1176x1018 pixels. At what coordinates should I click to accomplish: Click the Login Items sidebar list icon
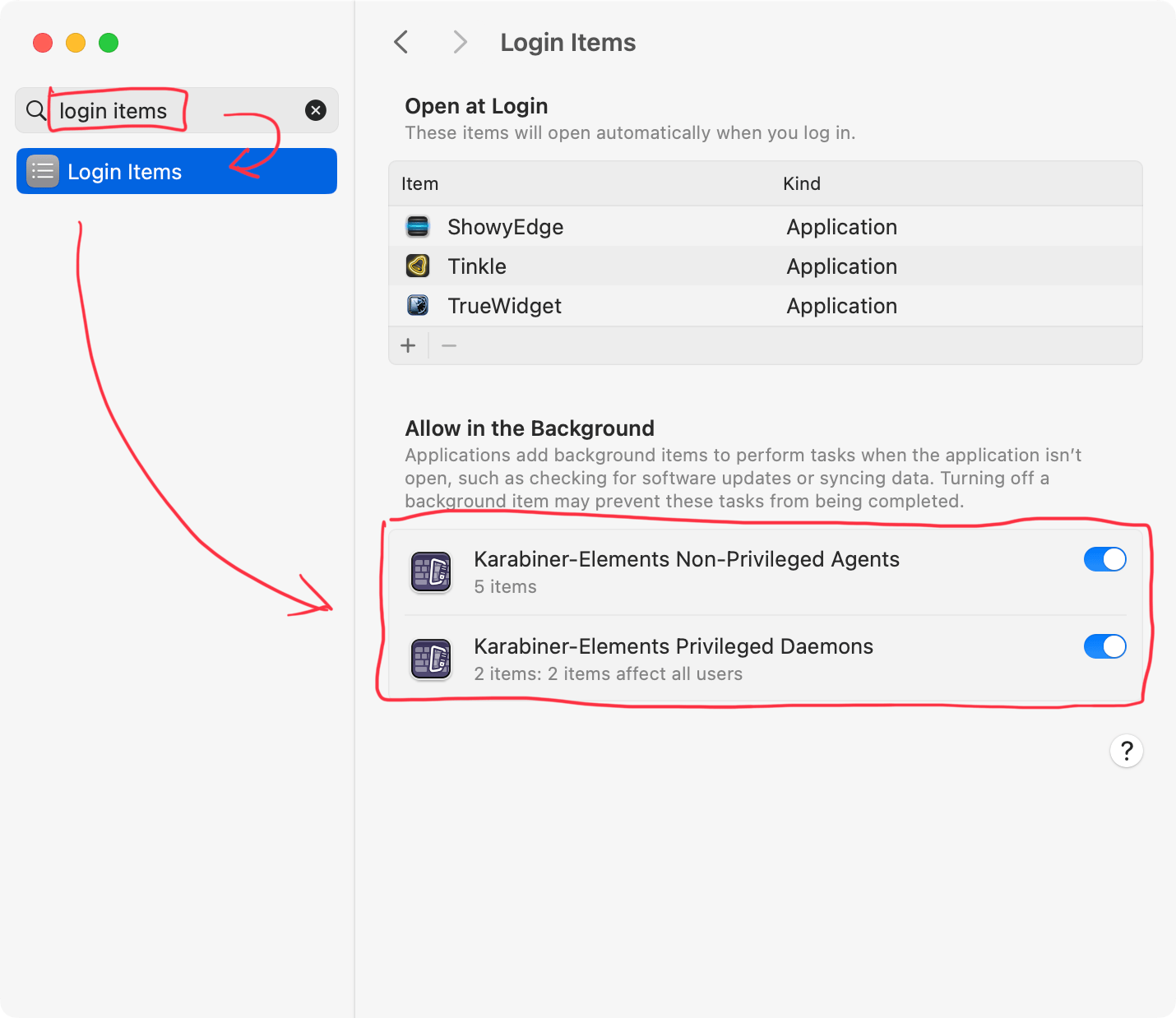pyautogui.click(x=43, y=171)
